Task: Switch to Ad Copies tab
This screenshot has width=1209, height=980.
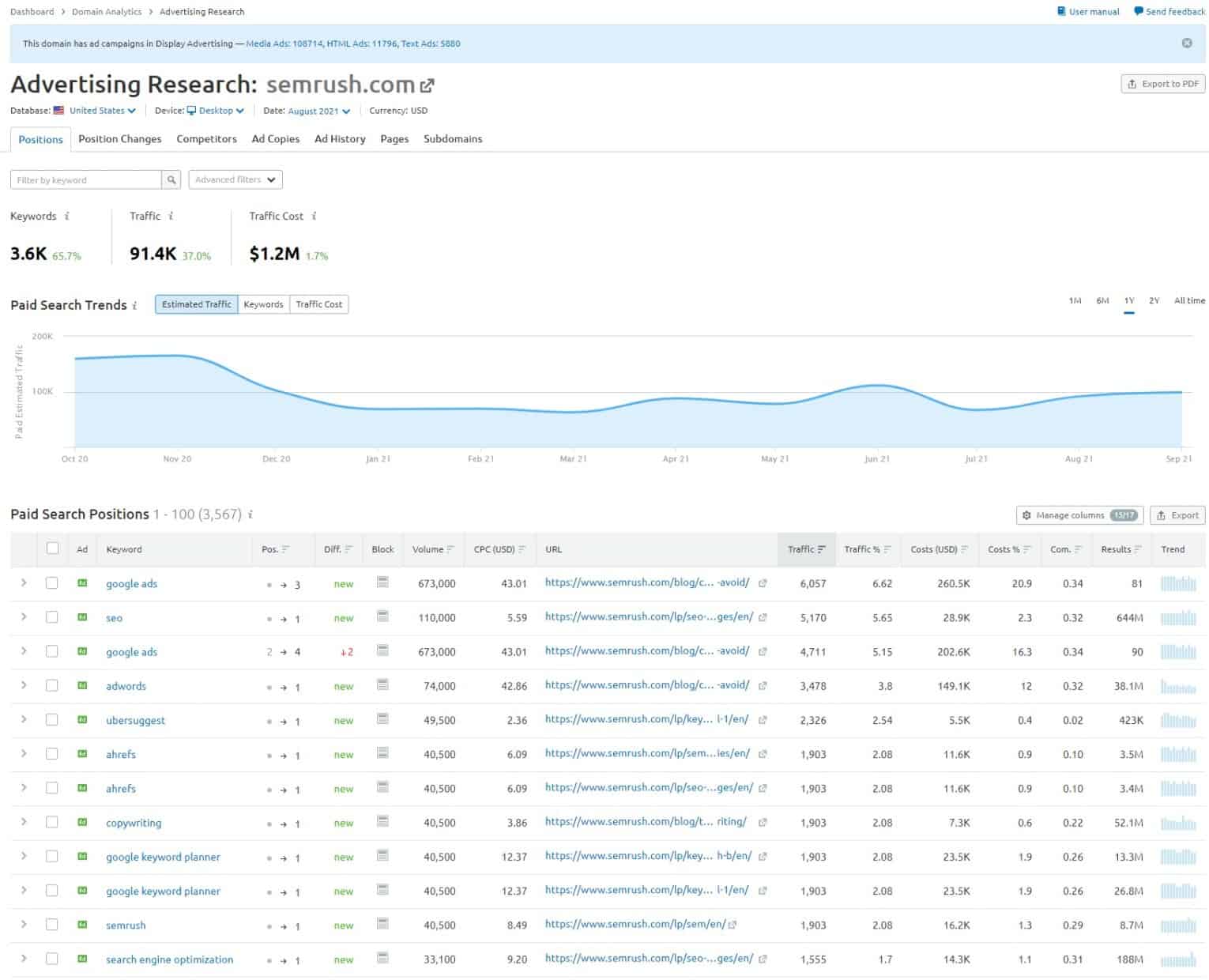Action: (x=276, y=139)
